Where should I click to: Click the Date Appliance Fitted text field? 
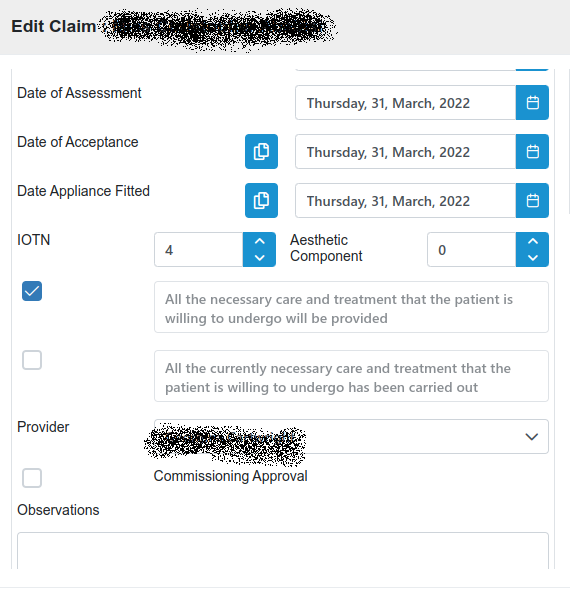(406, 200)
